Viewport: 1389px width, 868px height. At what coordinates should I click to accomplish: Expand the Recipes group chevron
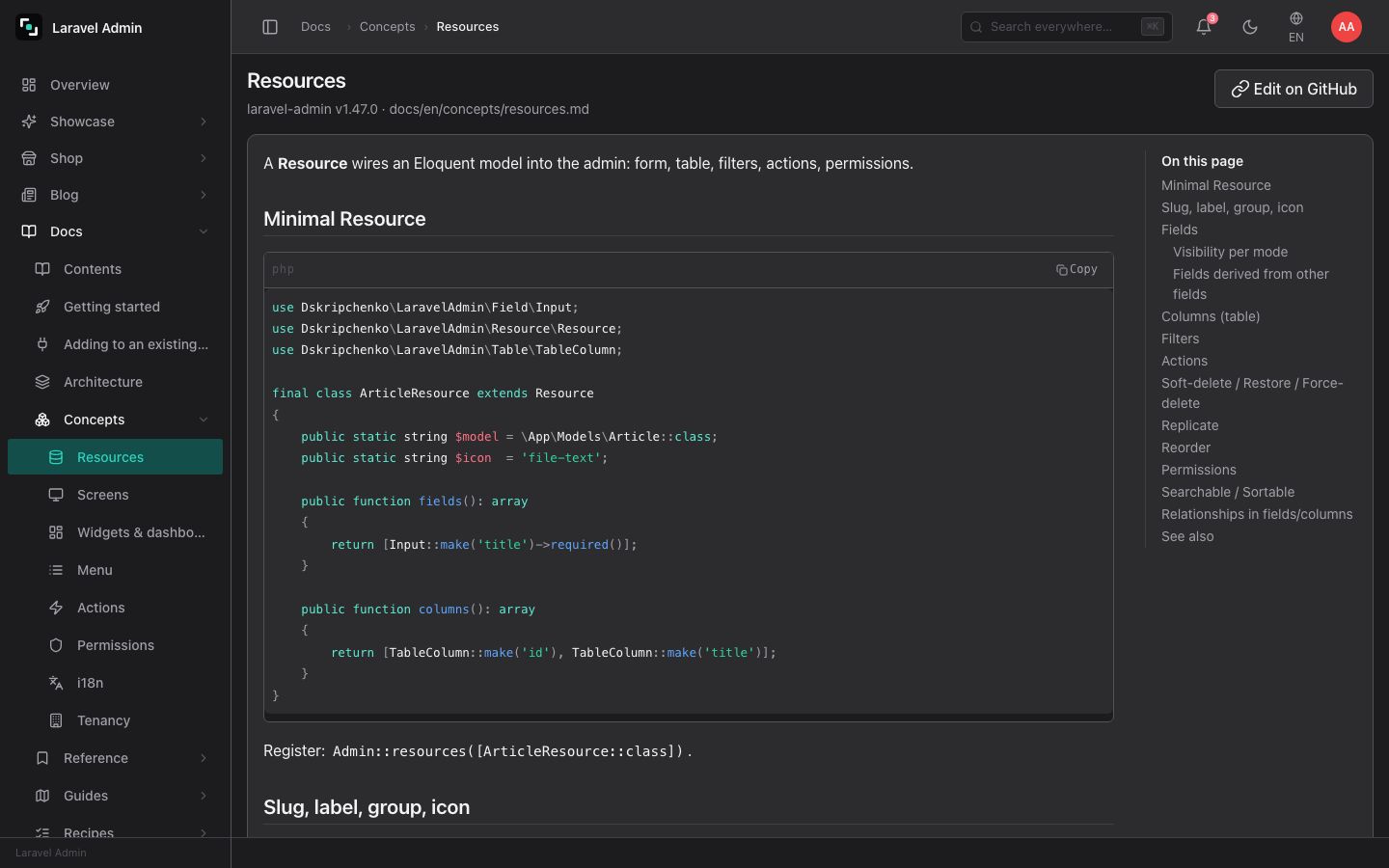click(204, 832)
